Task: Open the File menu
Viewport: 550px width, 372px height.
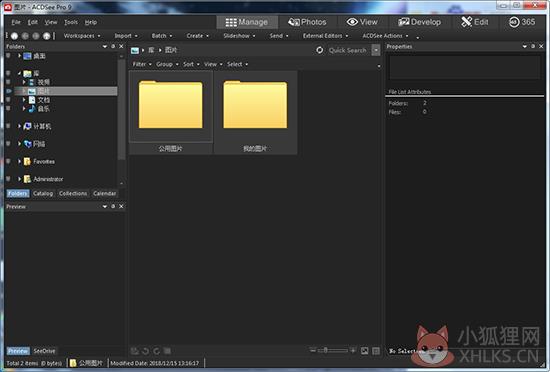Action: [16, 22]
